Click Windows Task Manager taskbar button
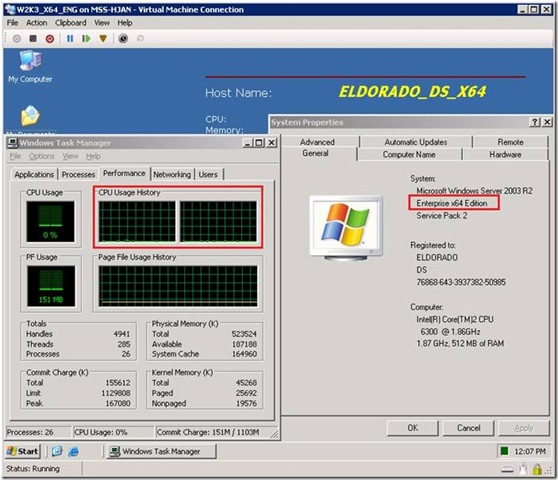The image size is (558, 480). pos(161,452)
